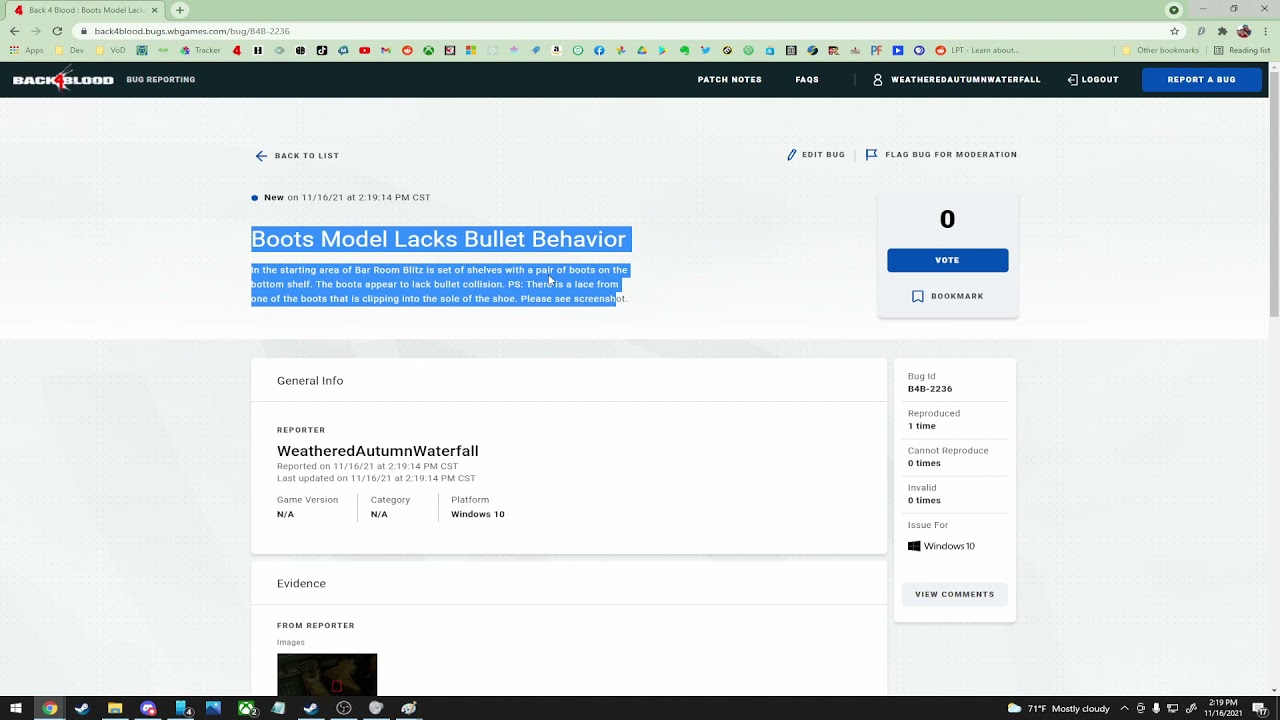Open the Twitter bookmark icon
Screen dimensions: 1280x720
(705, 50)
